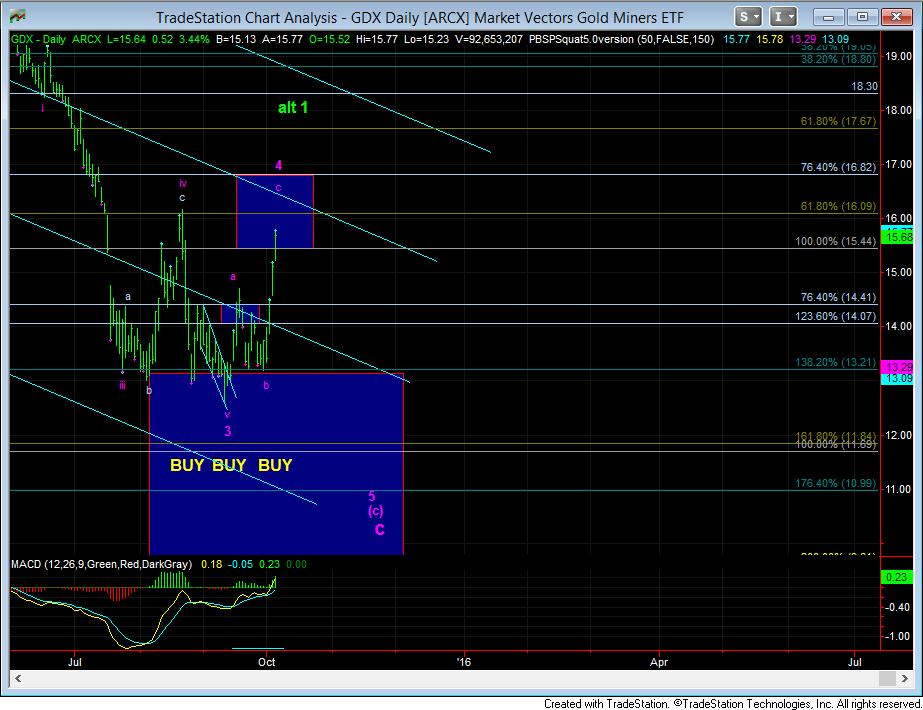Viewport: 923px width, 710px height.
Task: Click the PBSPSquat5.0version indicator label
Action: (x=621, y=39)
